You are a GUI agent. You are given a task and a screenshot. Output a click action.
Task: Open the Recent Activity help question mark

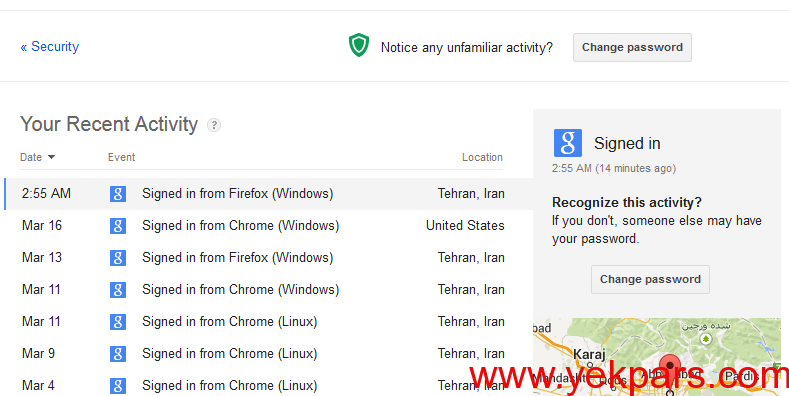tap(214, 125)
